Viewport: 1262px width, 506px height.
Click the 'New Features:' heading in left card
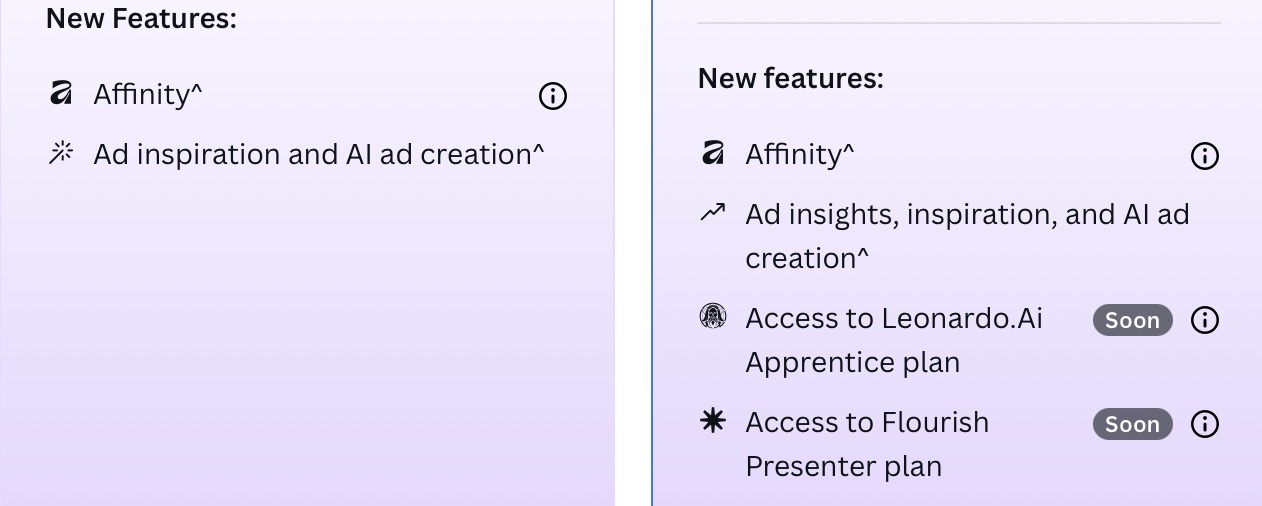click(141, 18)
